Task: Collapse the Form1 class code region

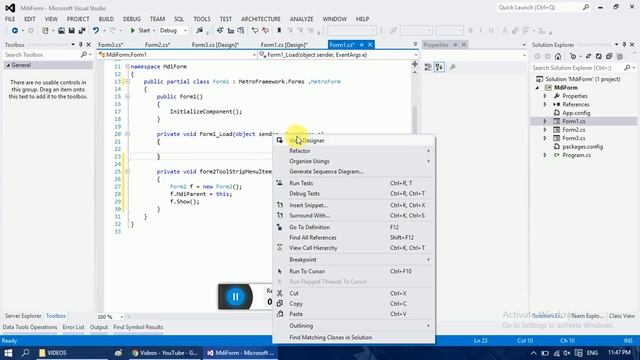Action: coord(127,82)
